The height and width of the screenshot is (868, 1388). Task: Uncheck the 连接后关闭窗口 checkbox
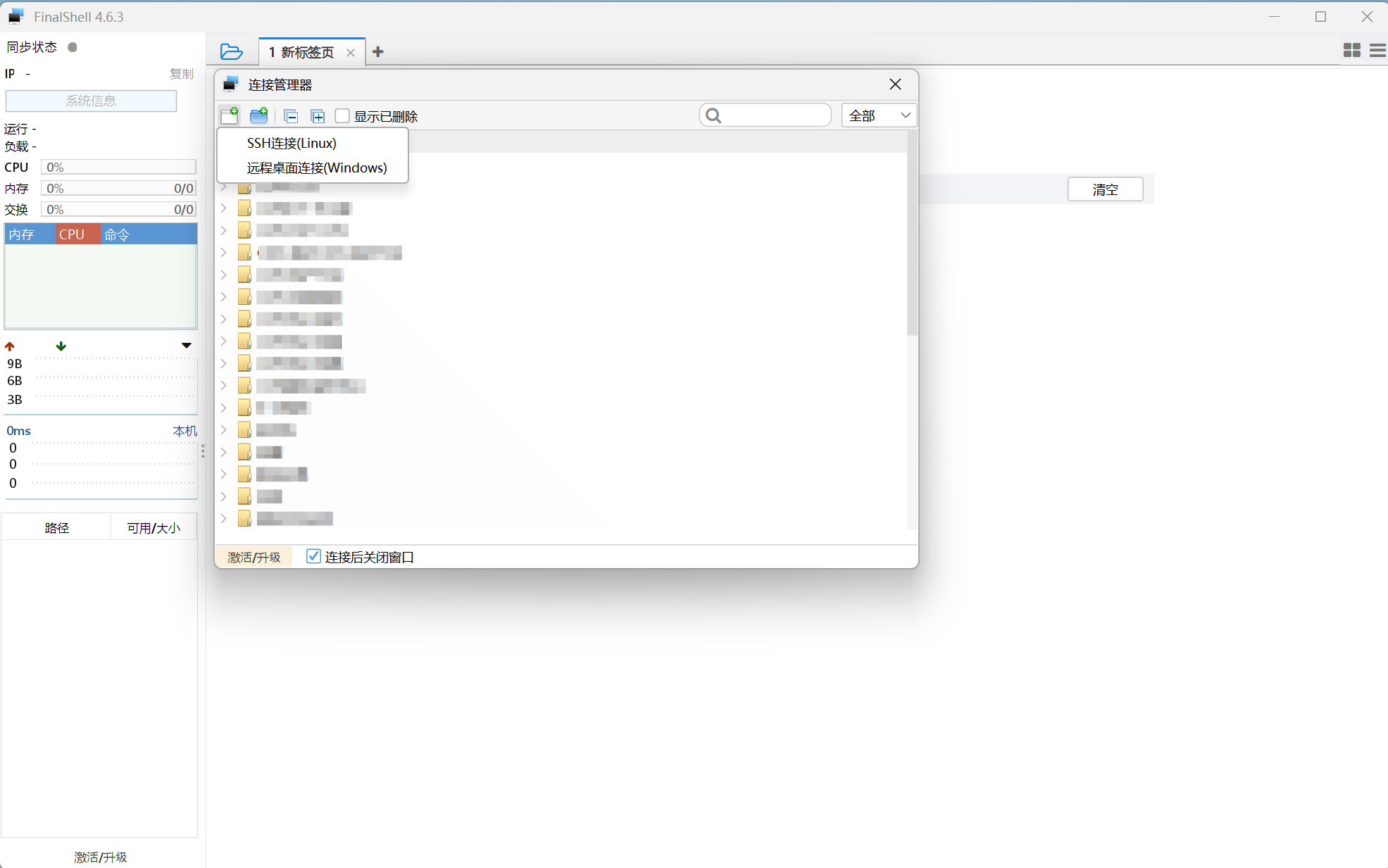click(313, 557)
